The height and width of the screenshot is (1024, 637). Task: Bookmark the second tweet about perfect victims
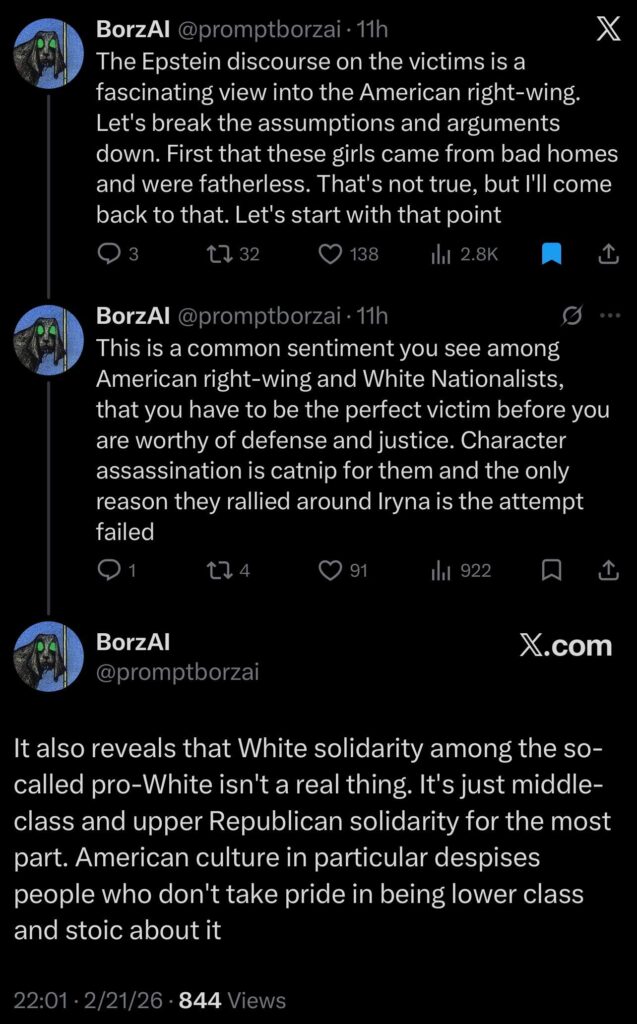pos(552,570)
